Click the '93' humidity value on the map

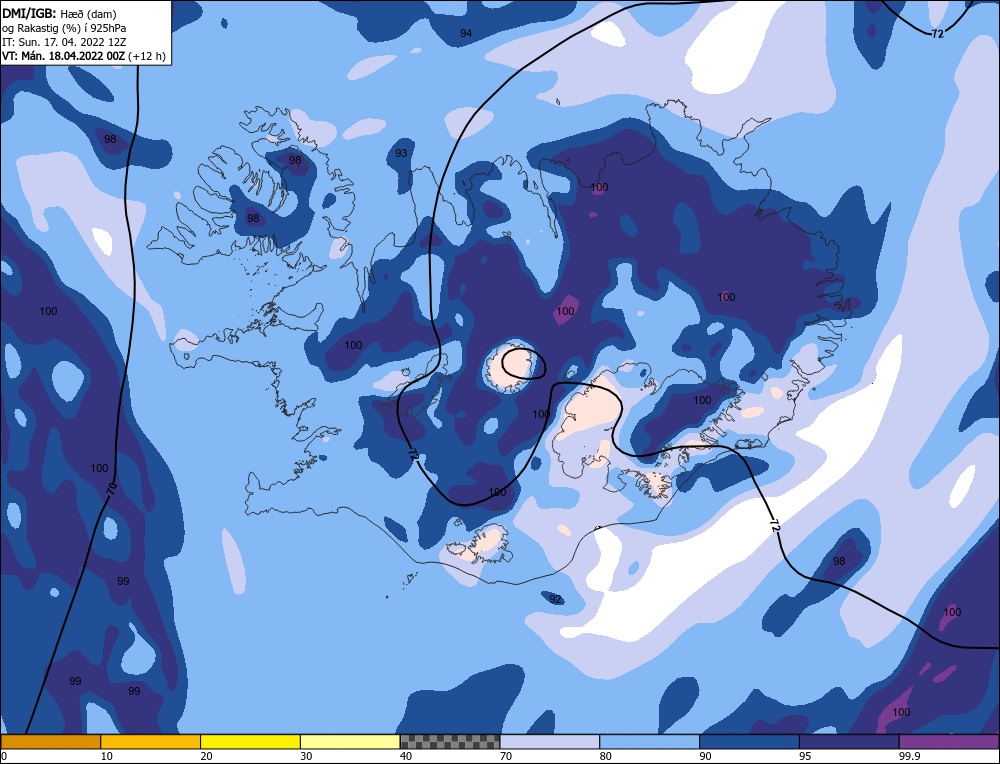point(401,153)
